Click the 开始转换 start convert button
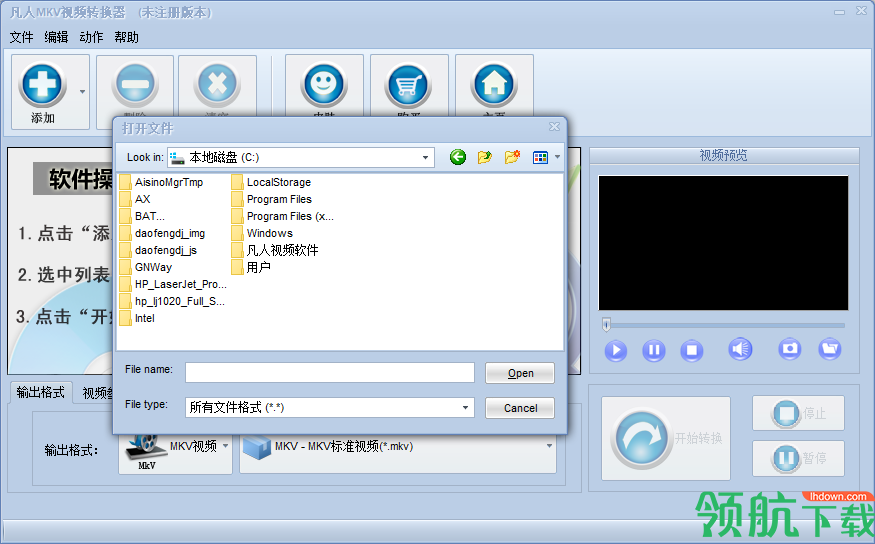The image size is (875, 544). (666, 439)
